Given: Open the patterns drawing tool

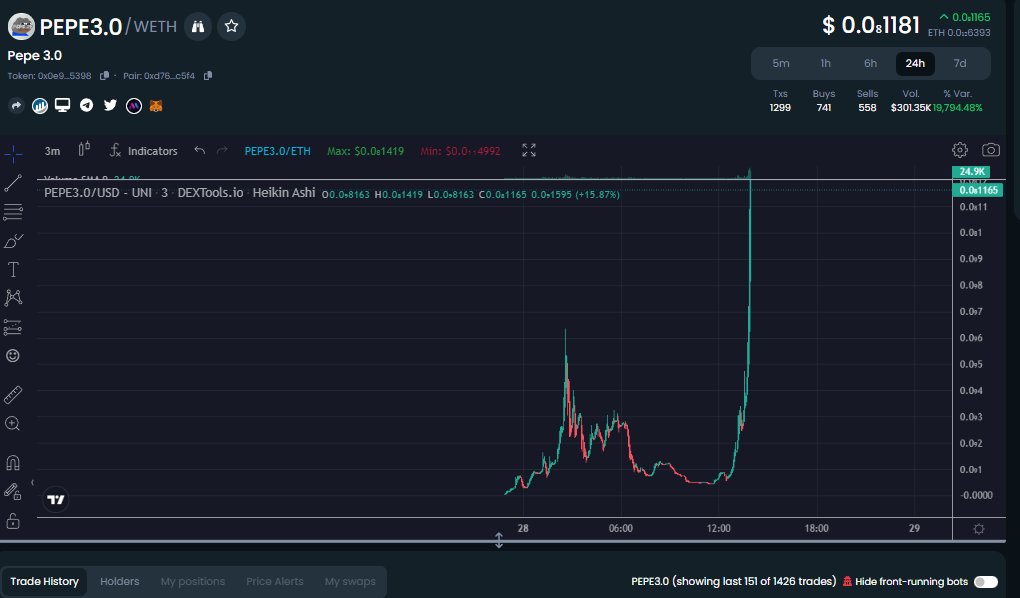Looking at the screenshot, I should click(13, 298).
